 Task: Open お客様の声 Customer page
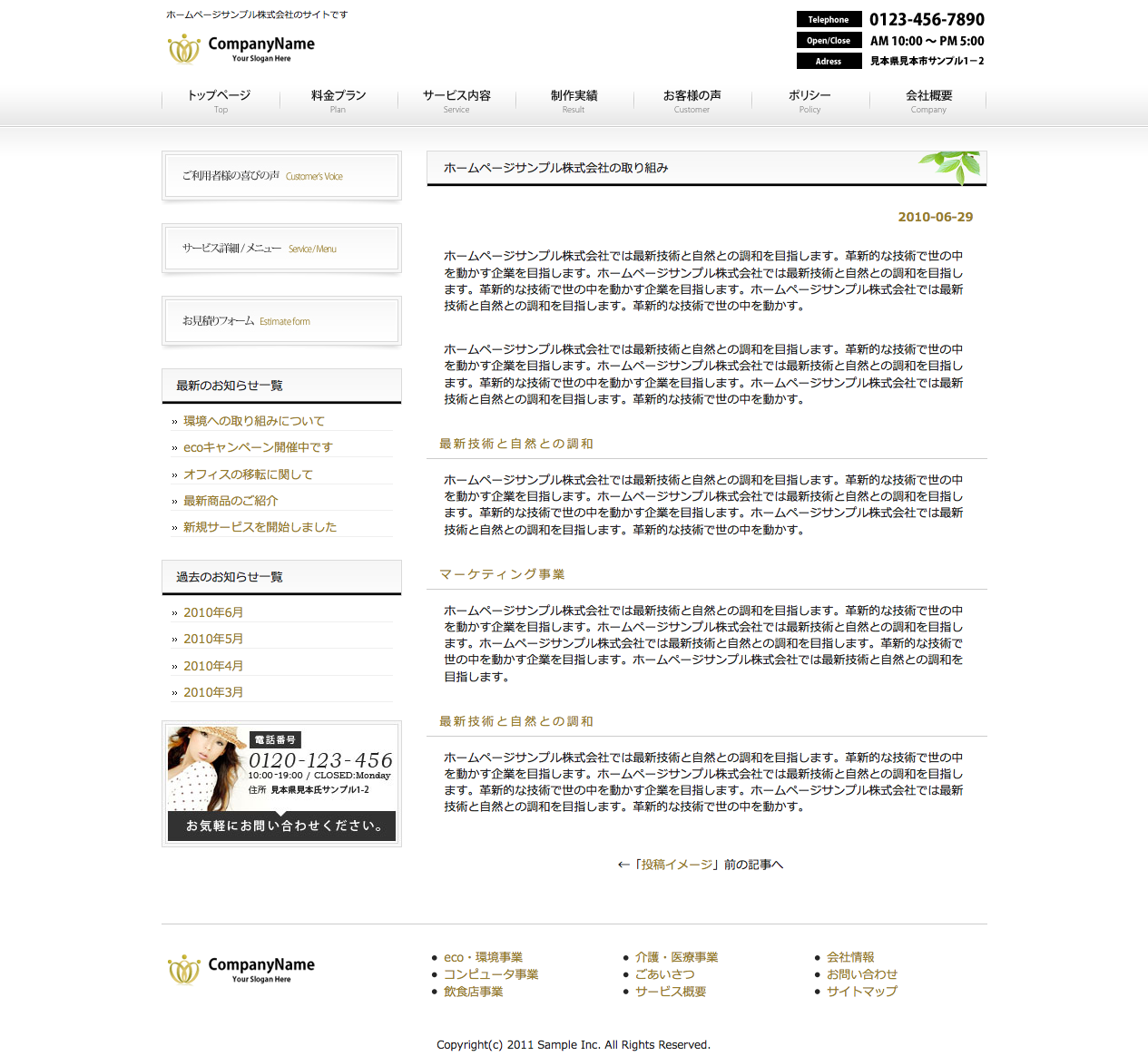(x=692, y=101)
